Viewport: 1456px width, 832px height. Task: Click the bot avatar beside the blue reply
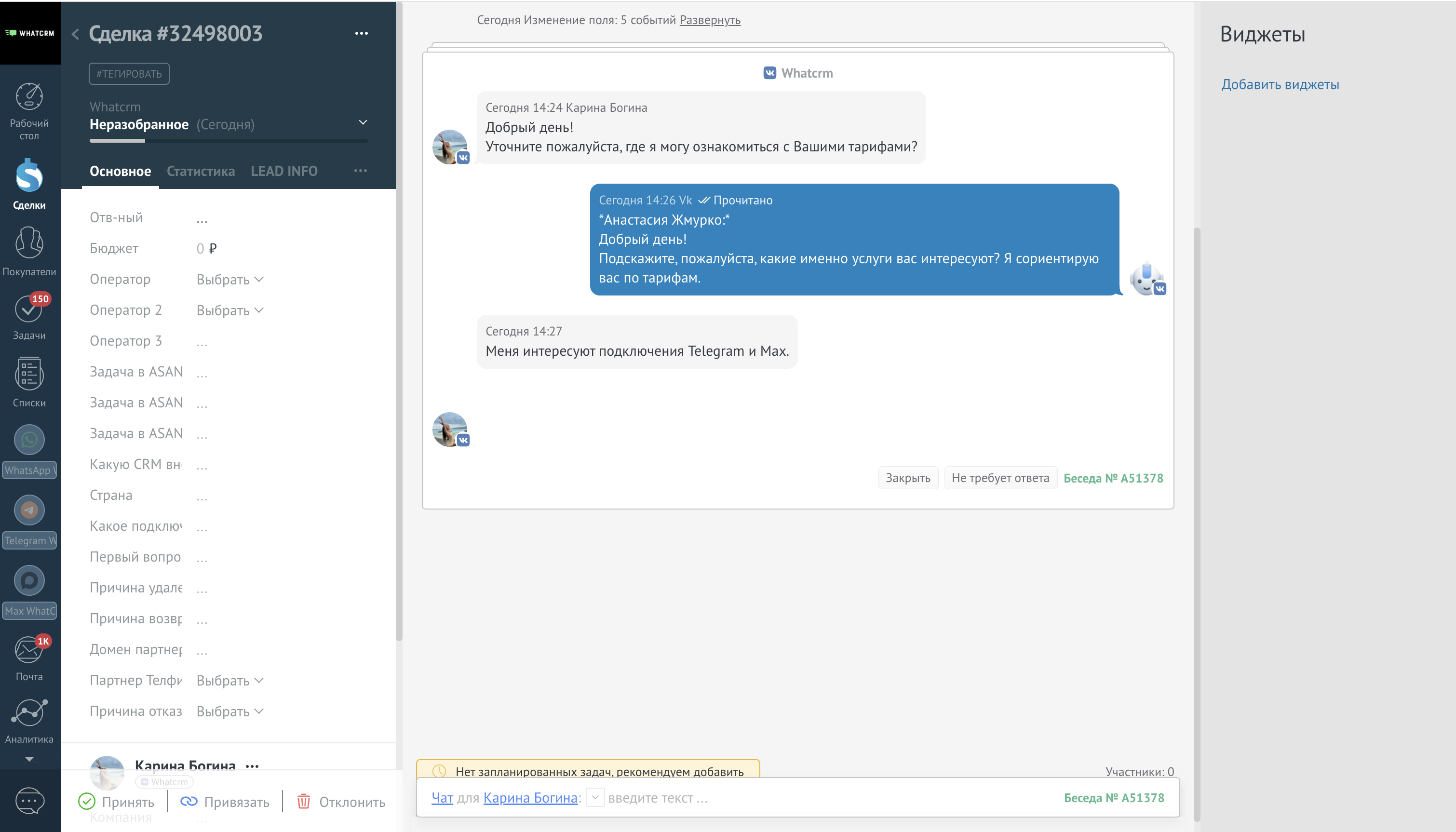[x=1147, y=279]
